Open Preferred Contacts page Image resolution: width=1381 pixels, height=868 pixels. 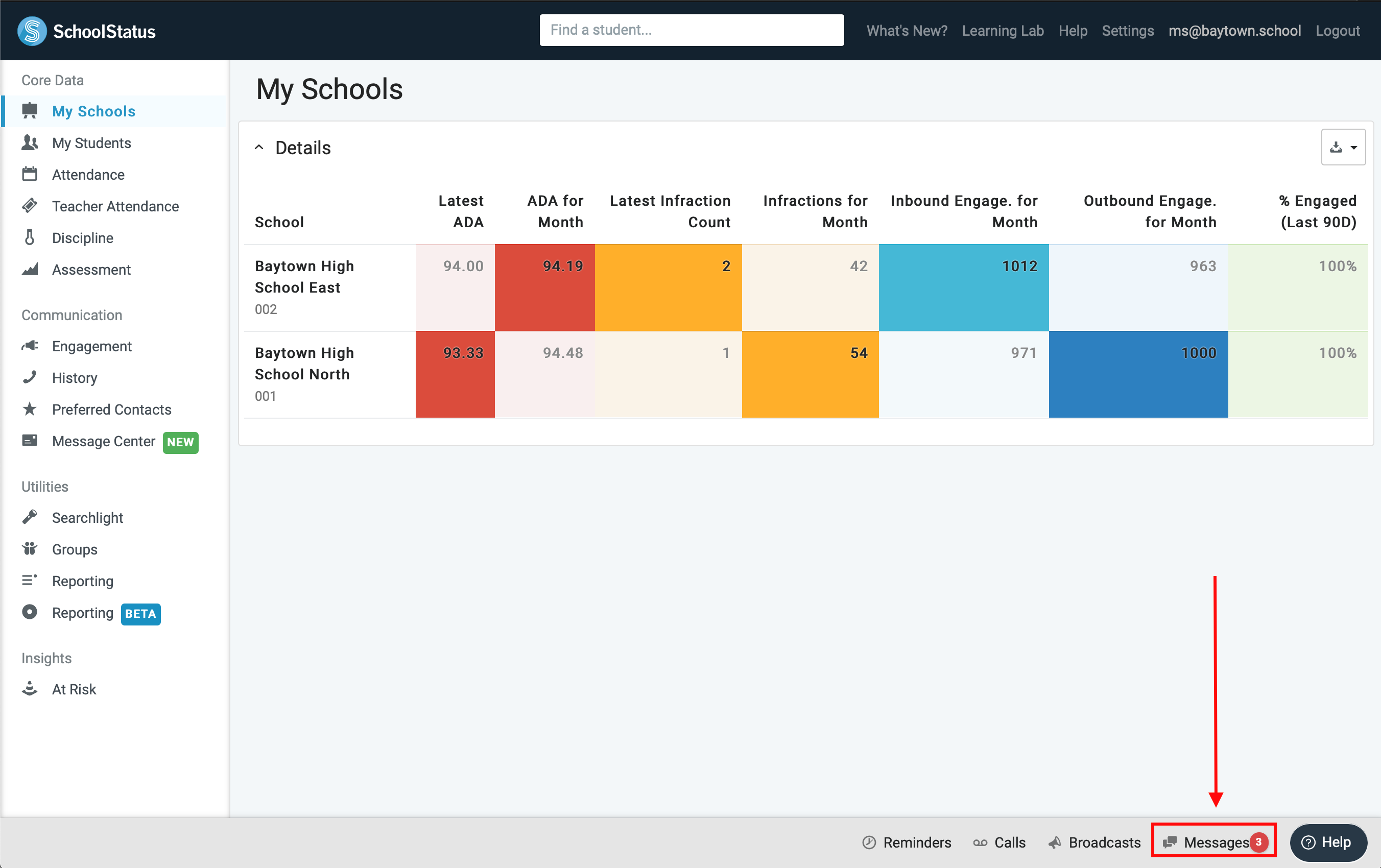tap(112, 409)
